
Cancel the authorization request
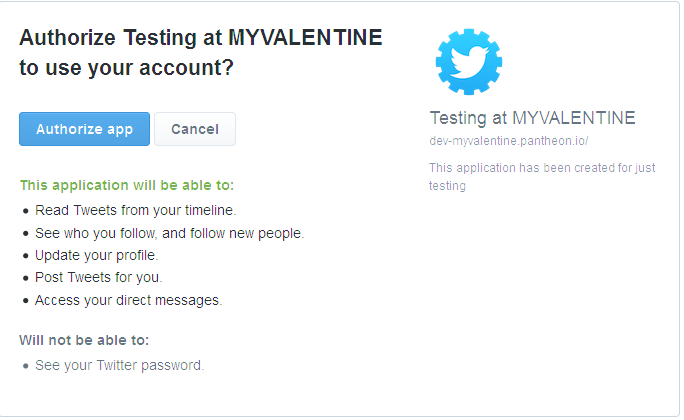tap(195, 129)
